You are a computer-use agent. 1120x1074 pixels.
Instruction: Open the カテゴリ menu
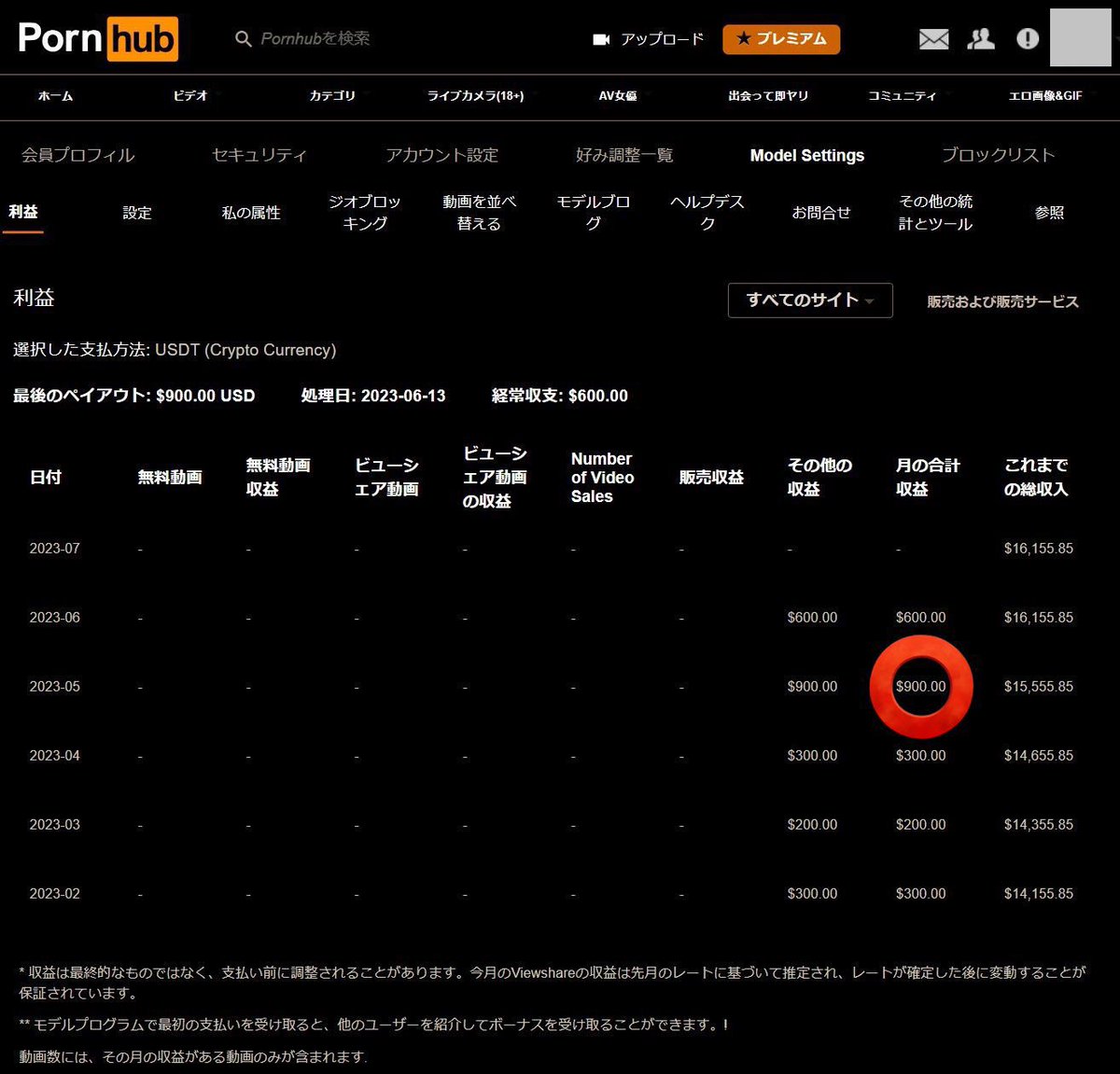pos(332,96)
